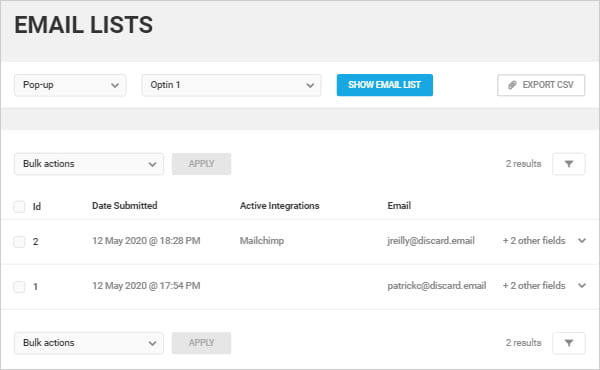Click the date 12 May 2020 @ 17:54 PM

point(146,285)
